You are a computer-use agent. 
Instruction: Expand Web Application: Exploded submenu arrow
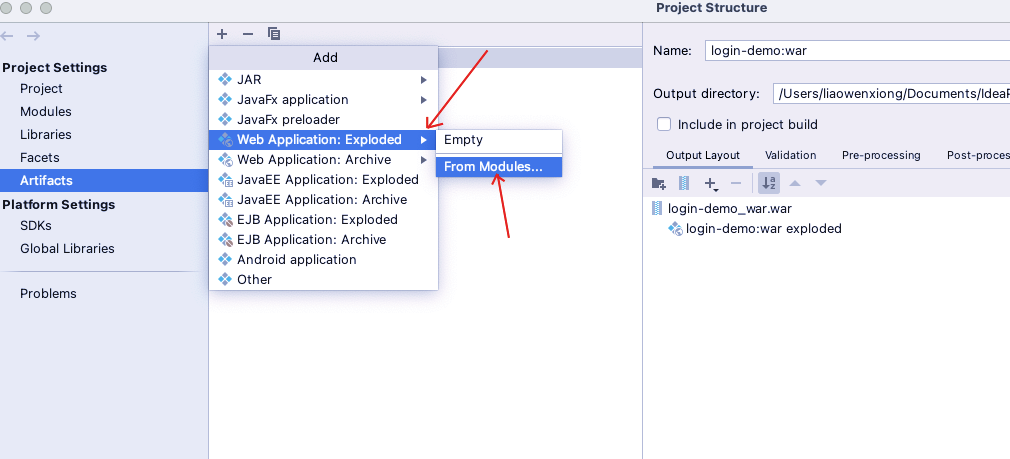[424, 140]
